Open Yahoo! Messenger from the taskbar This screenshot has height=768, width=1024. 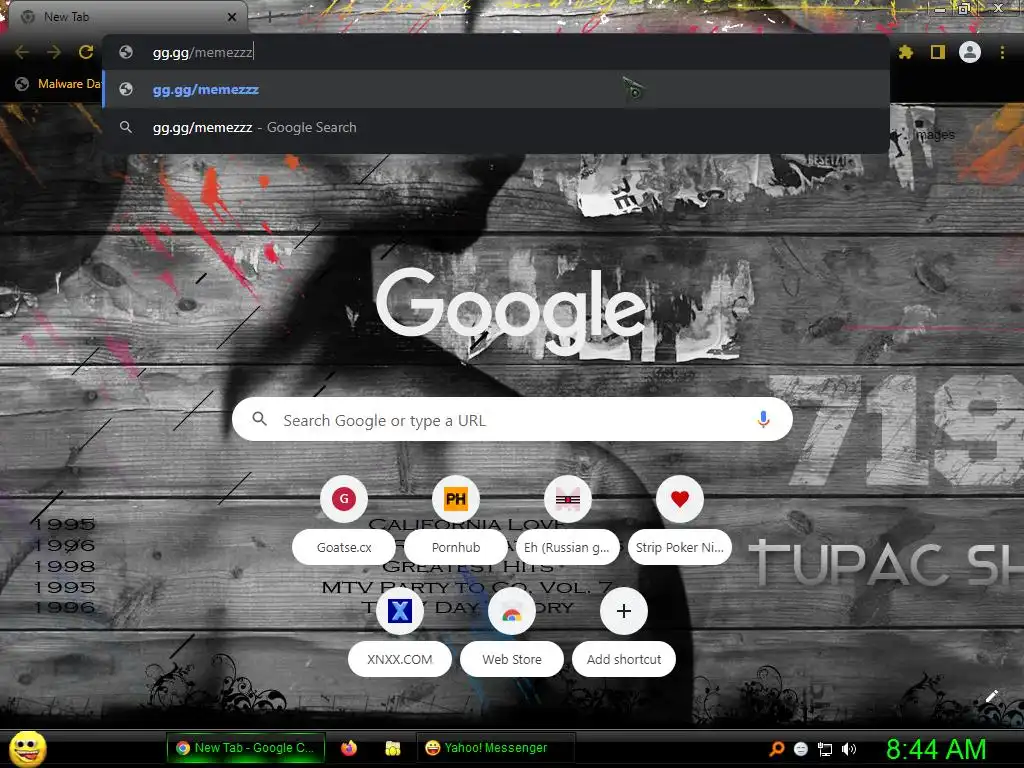coord(496,748)
